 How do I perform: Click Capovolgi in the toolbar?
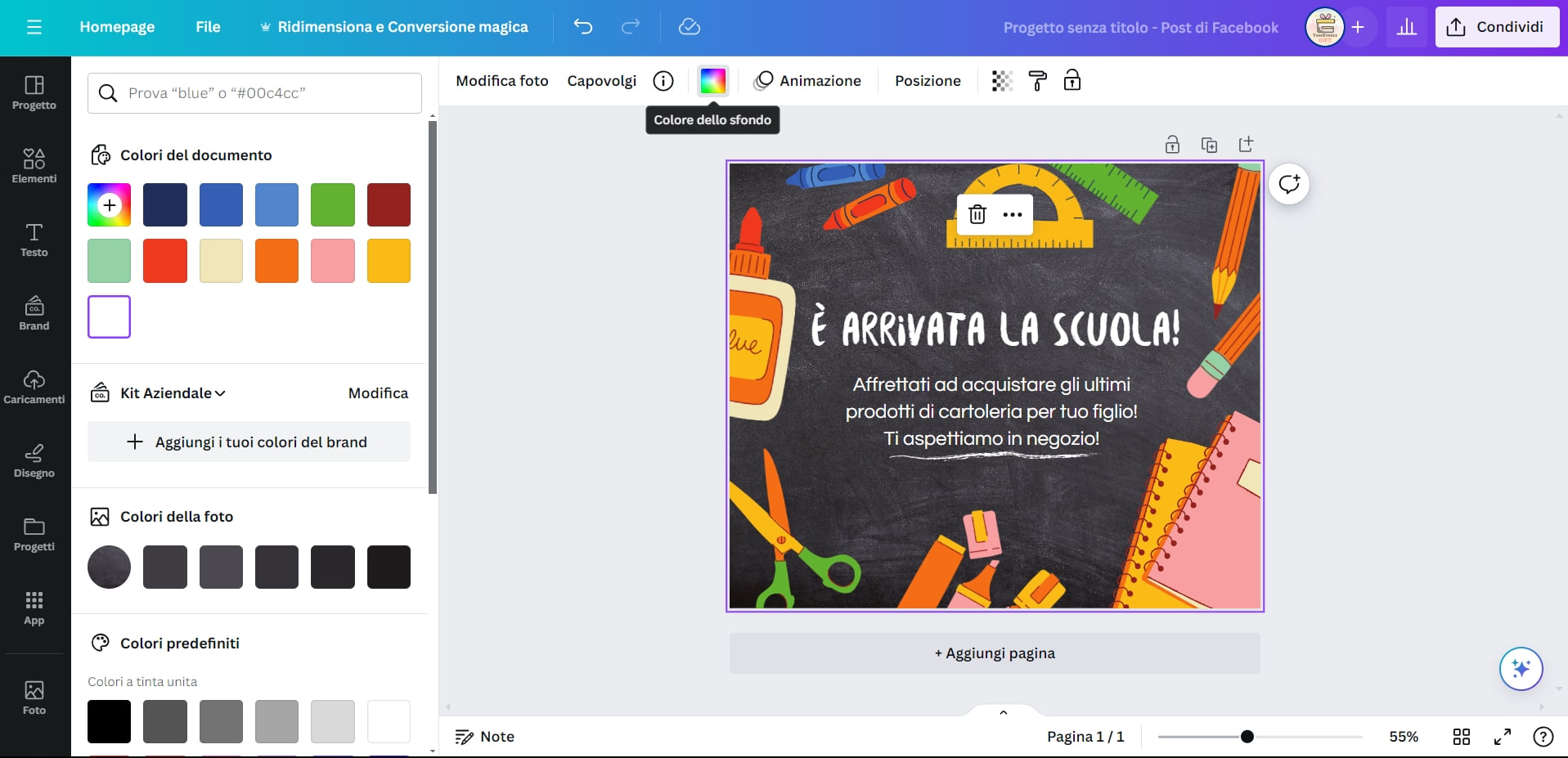point(602,81)
